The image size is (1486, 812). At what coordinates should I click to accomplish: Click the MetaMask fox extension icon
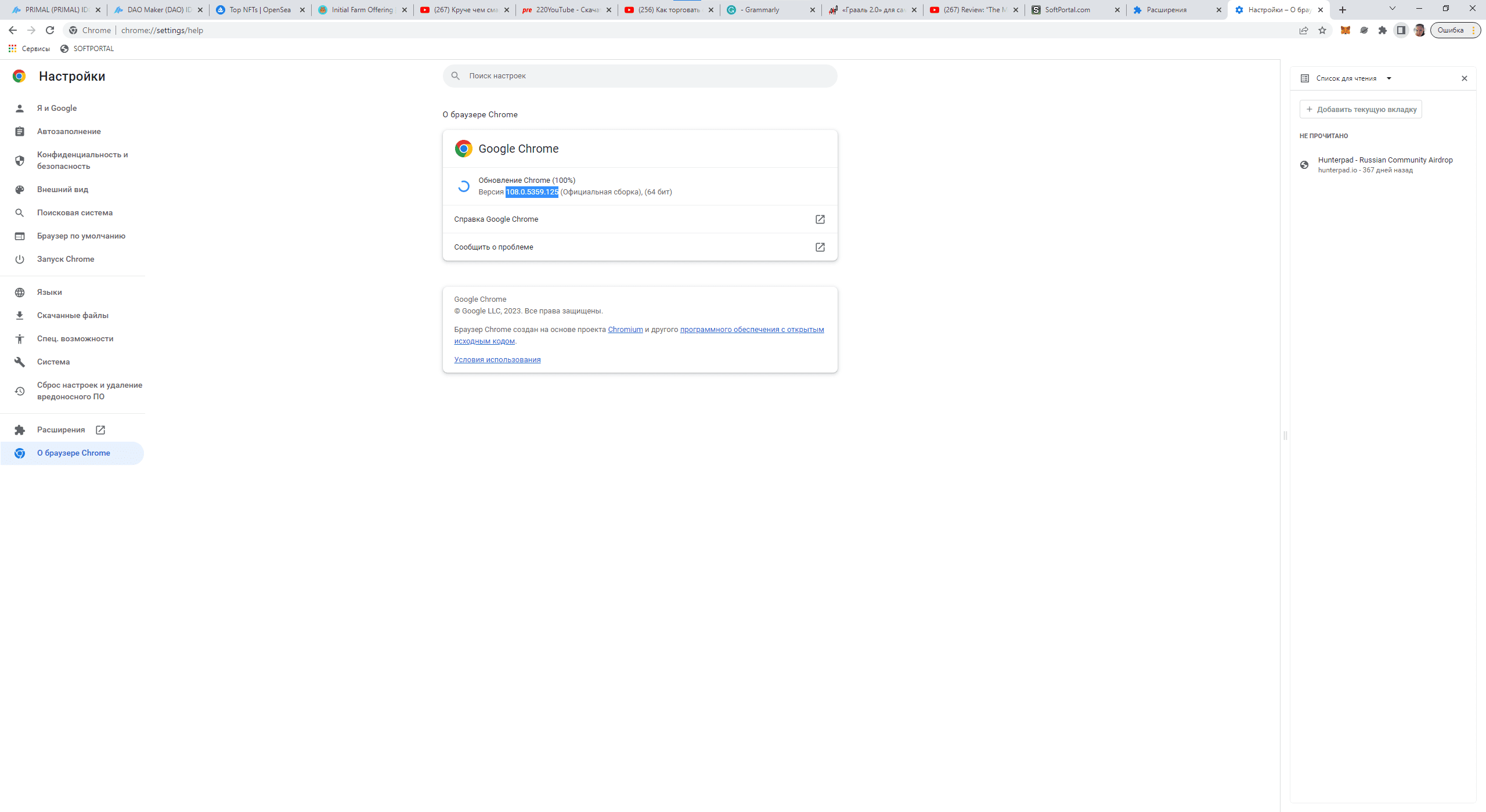coord(1345,30)
